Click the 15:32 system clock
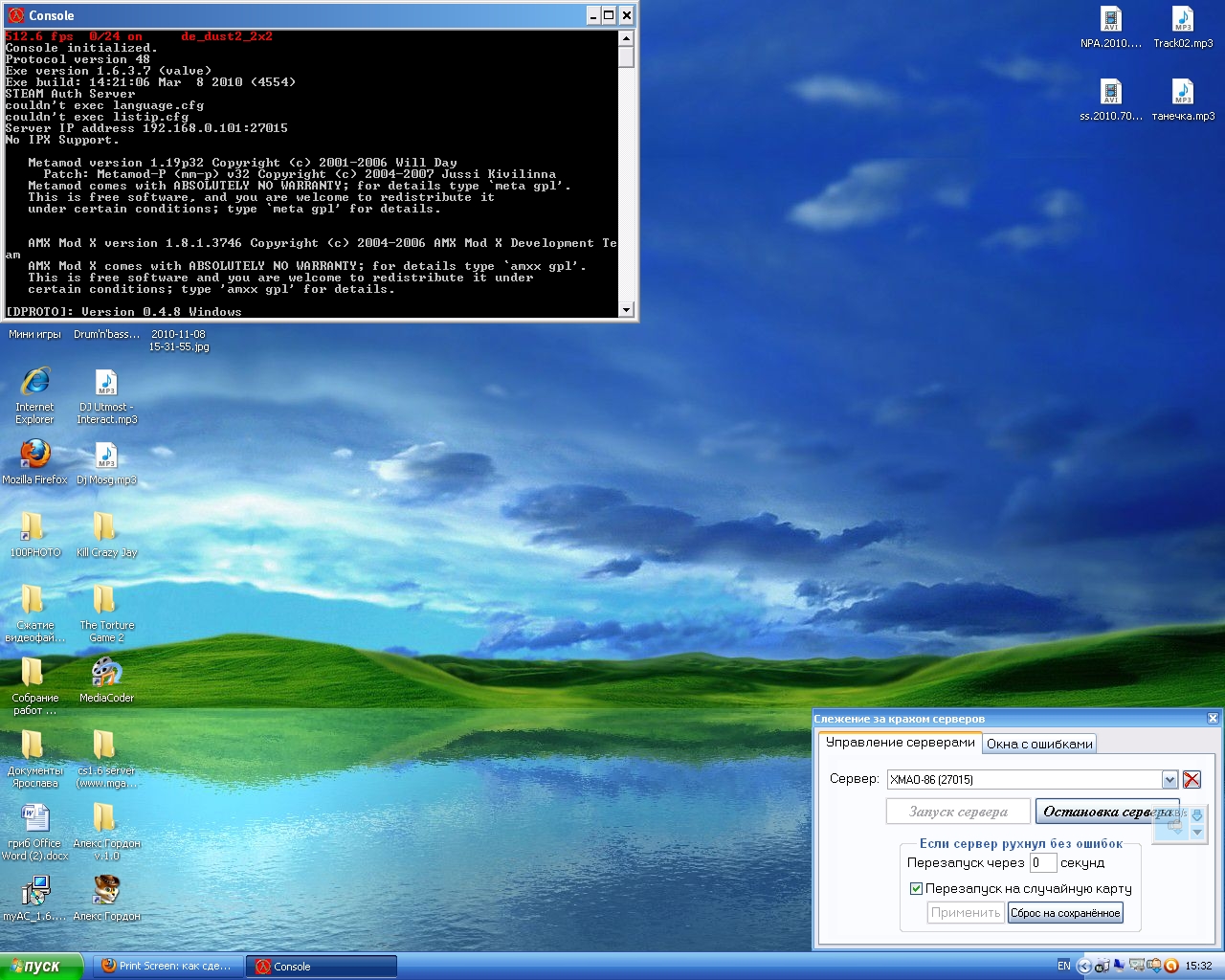This screenshot has height=980, width=1225. (1198, 966)
